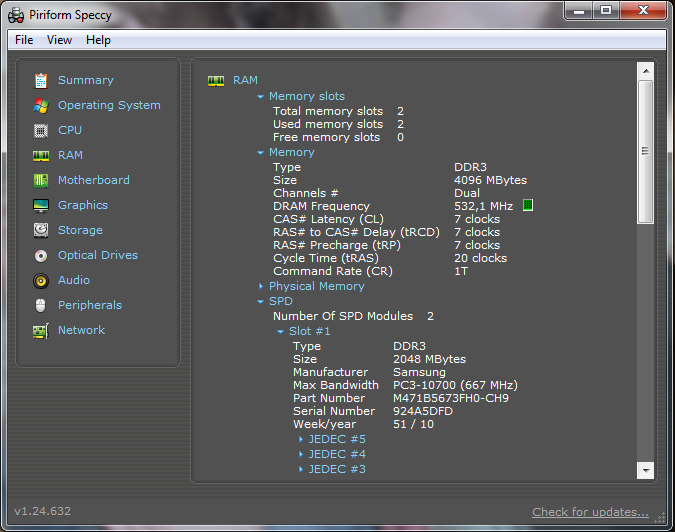Click the PC3-10700 (667 MHz) bandwidth value
This screenshot has height=532, width=675.
(455, 385)
